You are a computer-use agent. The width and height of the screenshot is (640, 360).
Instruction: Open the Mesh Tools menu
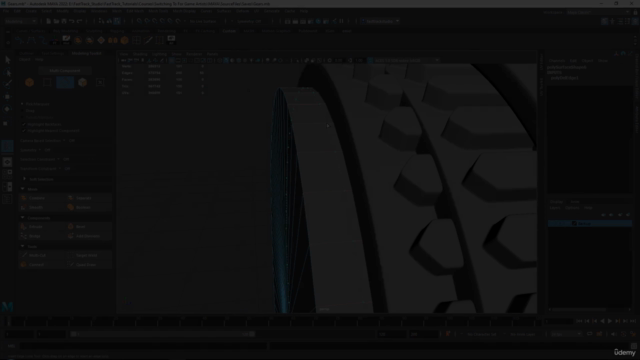158,11
